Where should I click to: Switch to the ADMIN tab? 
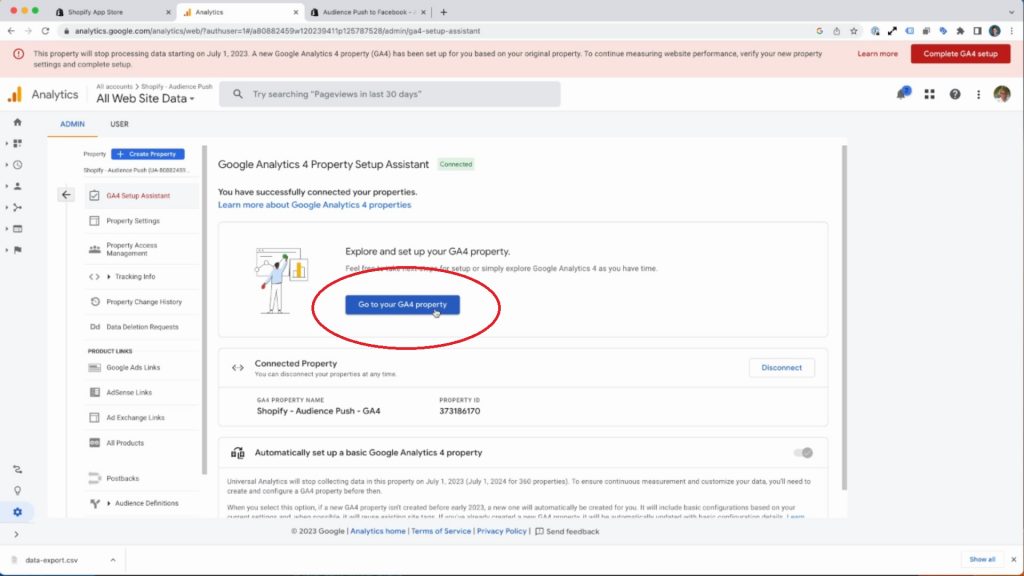click(x=72, y=124)
